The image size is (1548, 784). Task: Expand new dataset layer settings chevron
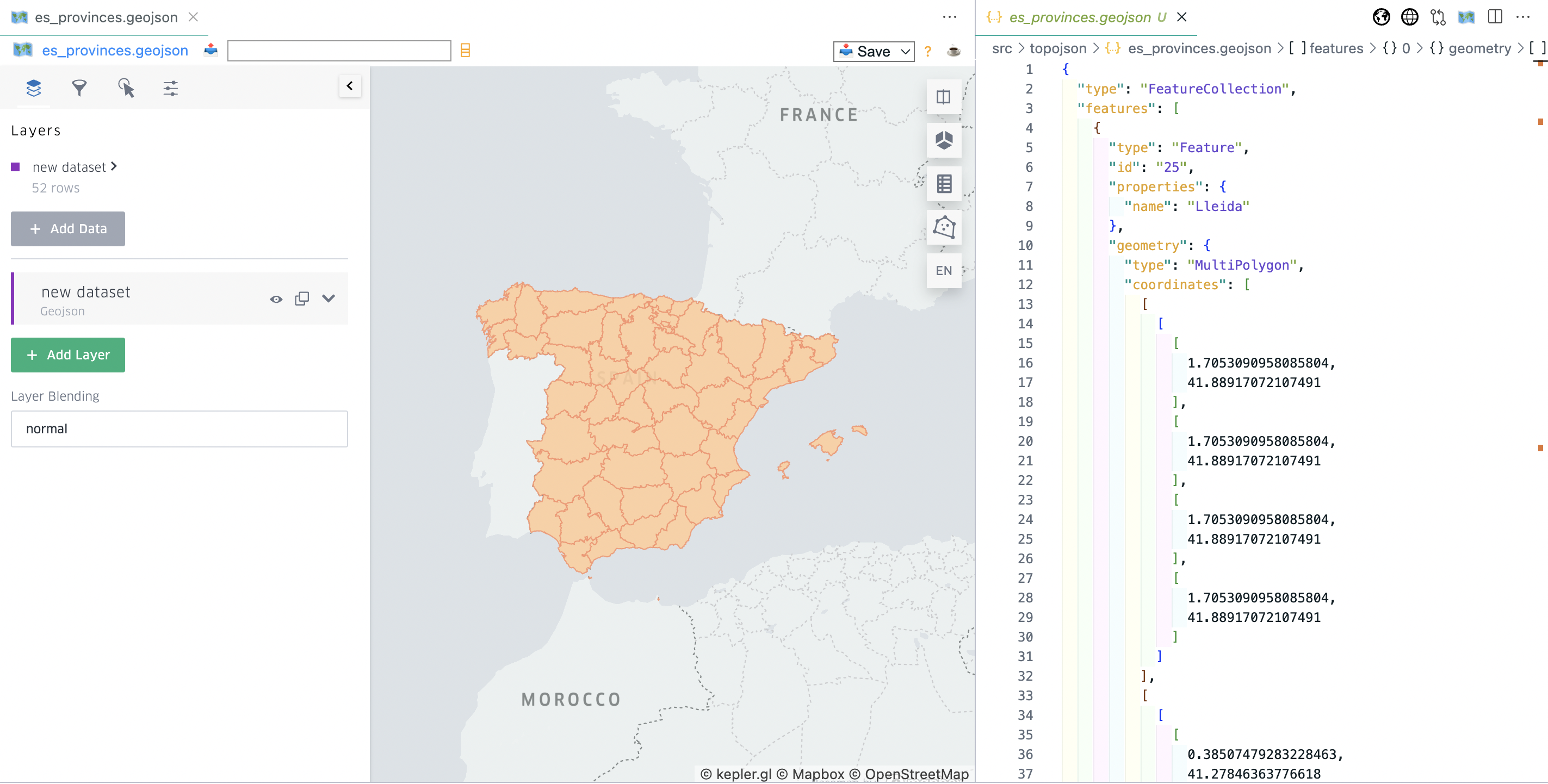(x=328, y=298)
